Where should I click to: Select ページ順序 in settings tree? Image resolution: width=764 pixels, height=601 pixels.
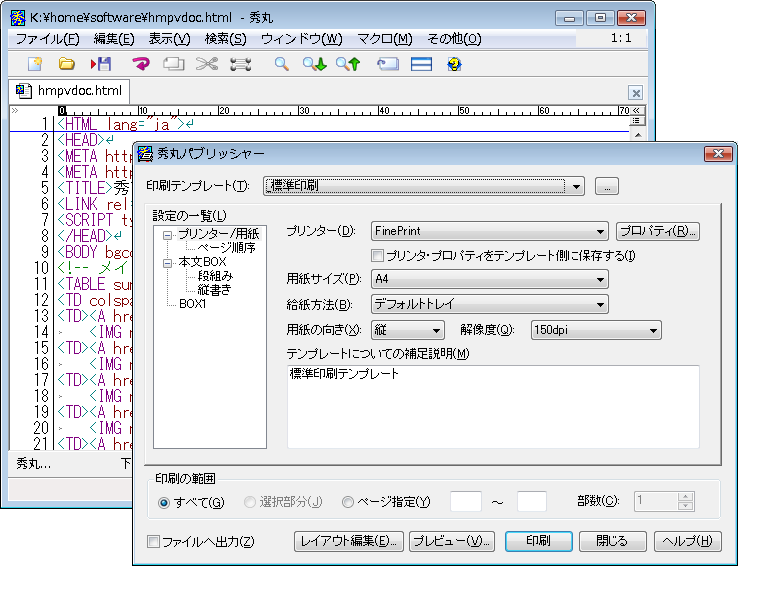(x=226, y=248)
